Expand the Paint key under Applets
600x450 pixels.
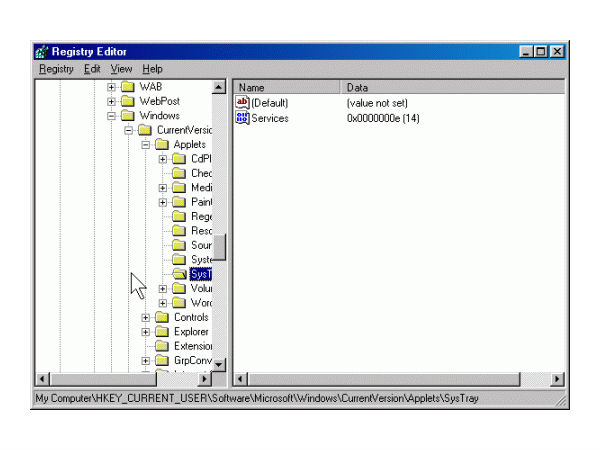click(x=163, y=202)
